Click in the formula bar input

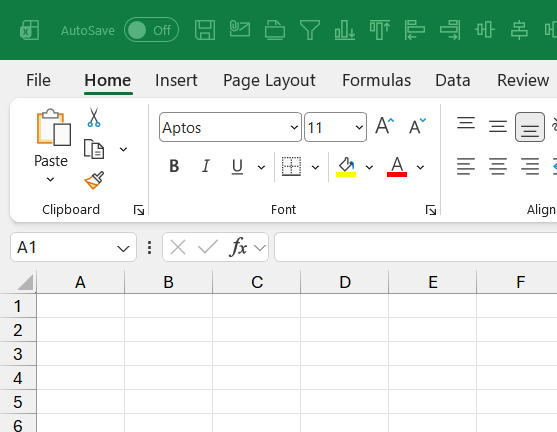point(416,247)
